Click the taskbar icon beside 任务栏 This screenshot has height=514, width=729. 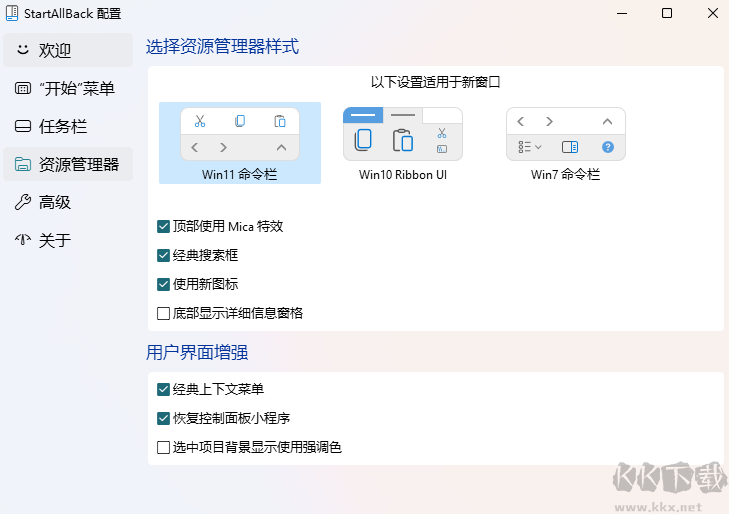(x=22, y=127)
